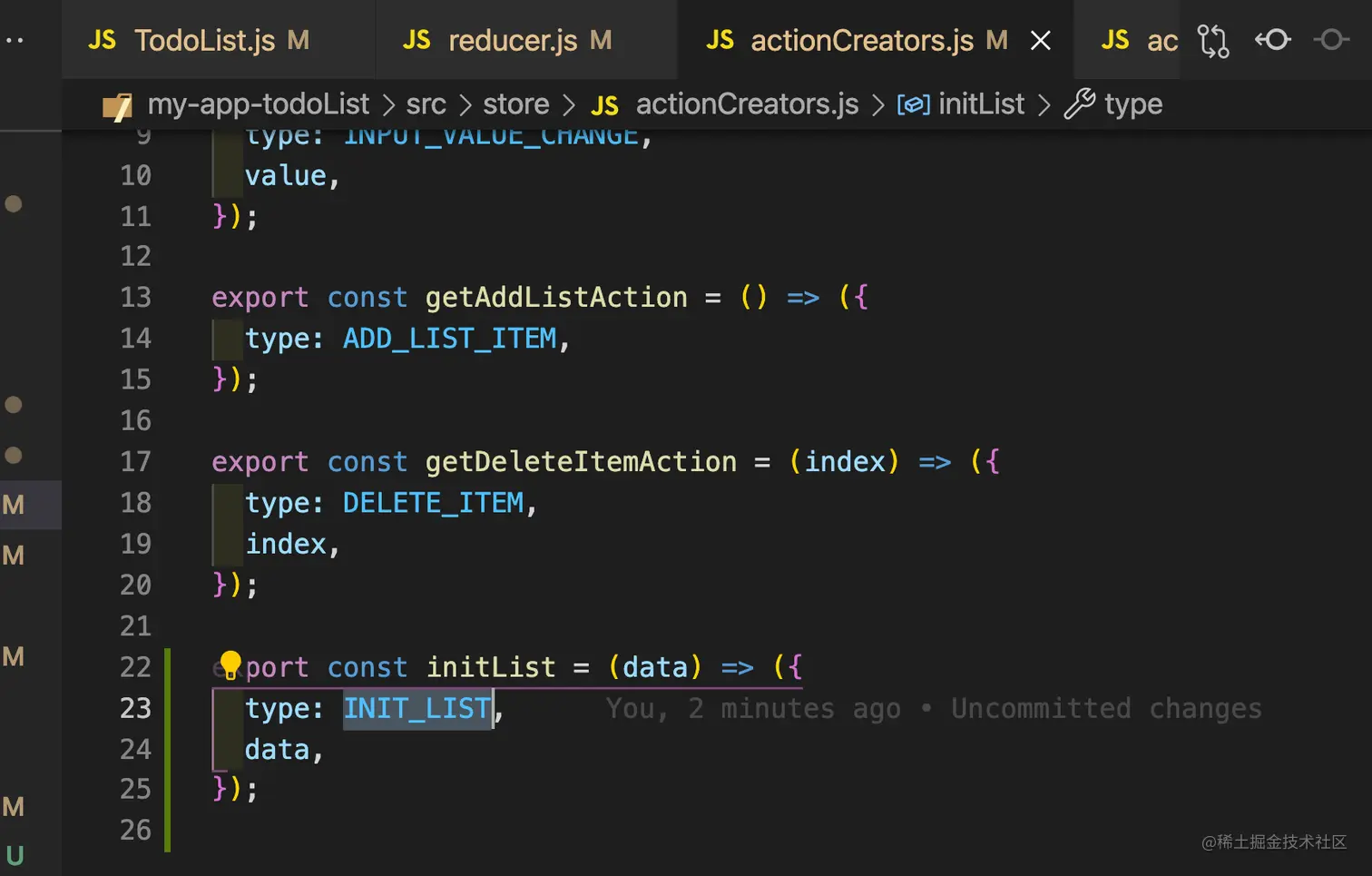This screenshot has height=876, width=1372.
Task: Click the JS file icon in breadcrumb
Action: pos(604,106)
